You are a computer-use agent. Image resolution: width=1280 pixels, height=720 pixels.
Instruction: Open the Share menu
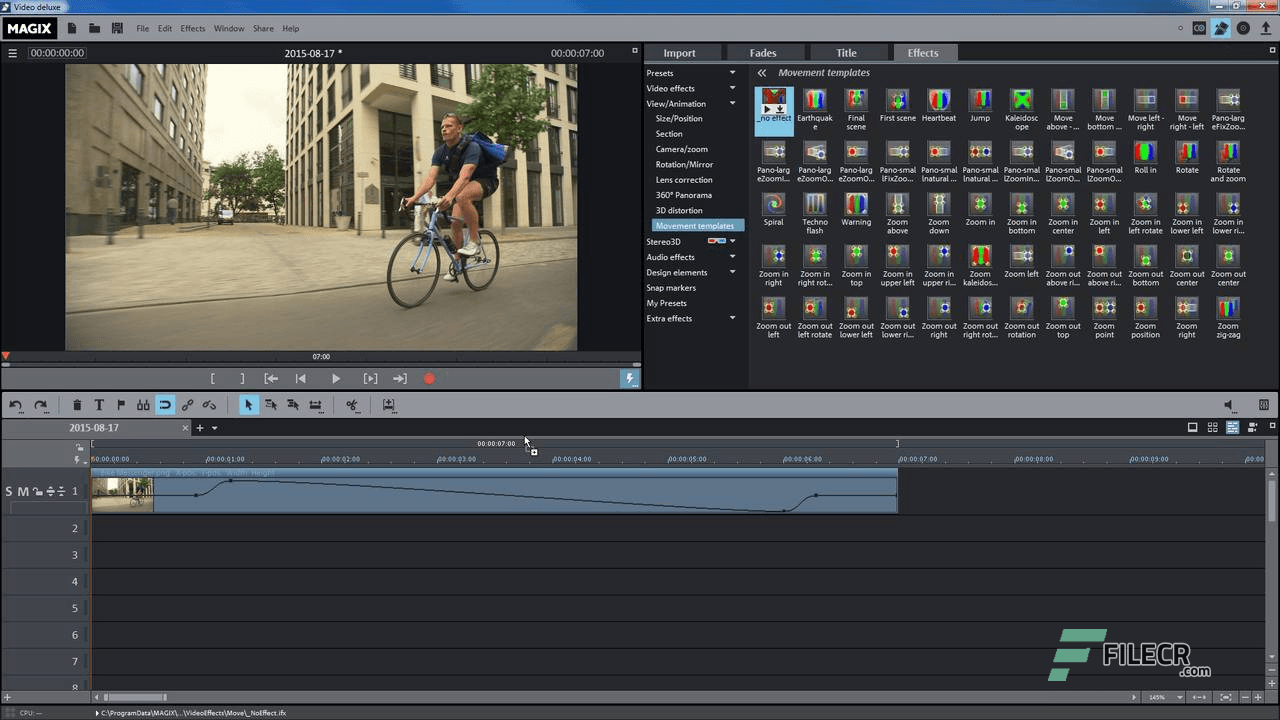pos(263,28)
